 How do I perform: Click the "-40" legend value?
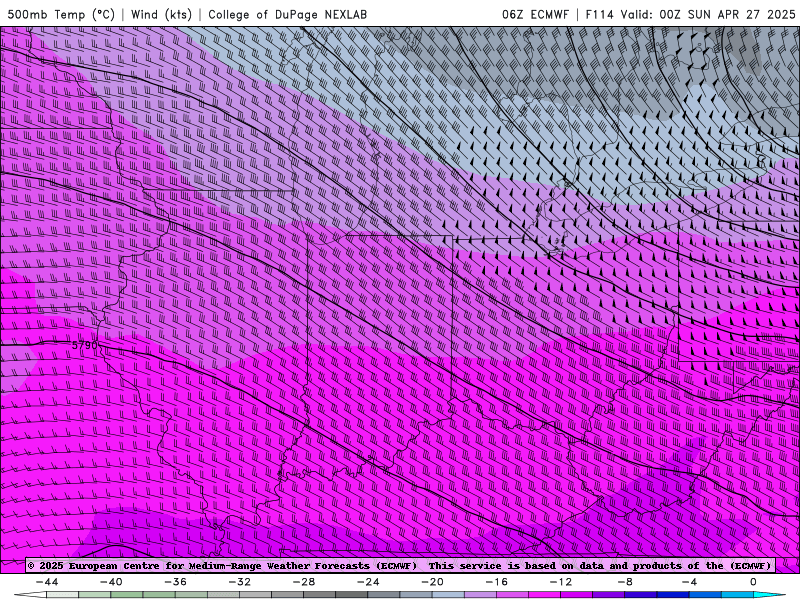[111, 582]
